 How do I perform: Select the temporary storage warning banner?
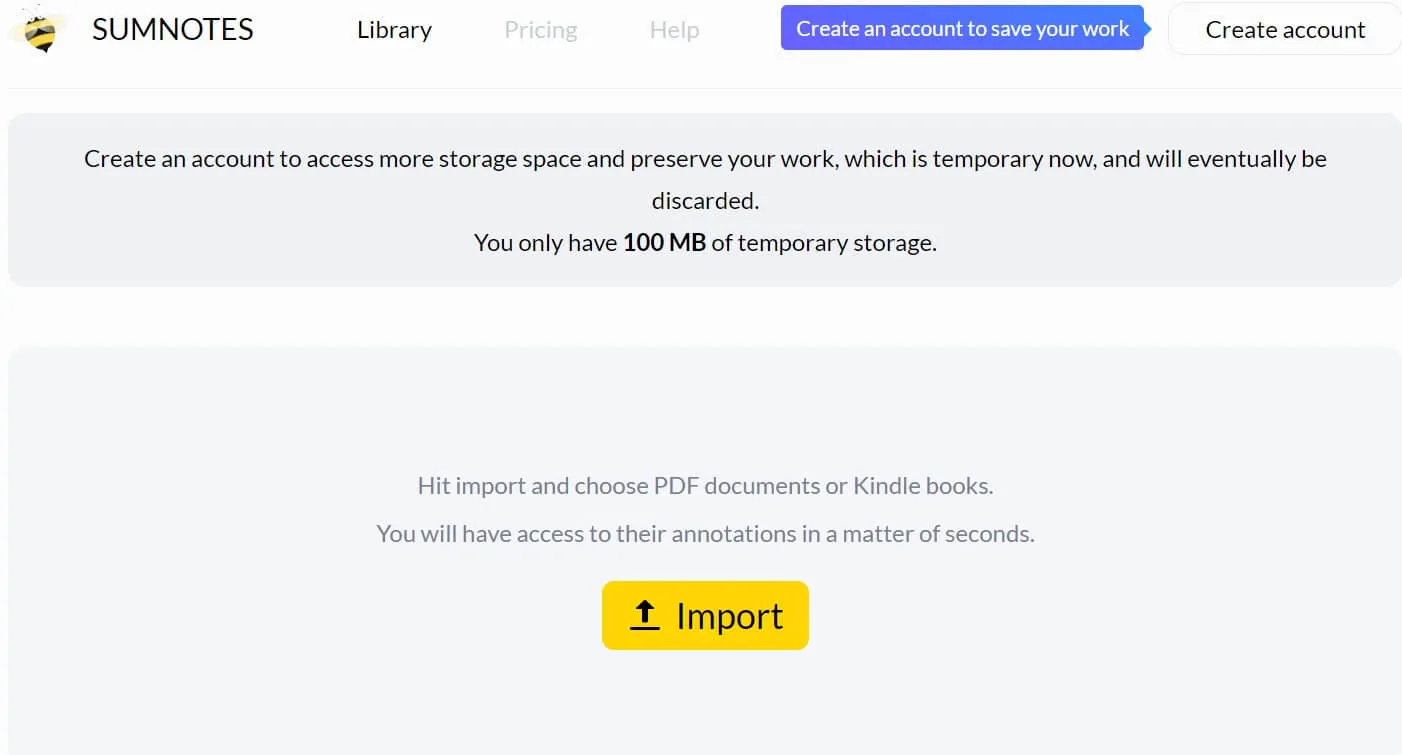coord(705,199)
